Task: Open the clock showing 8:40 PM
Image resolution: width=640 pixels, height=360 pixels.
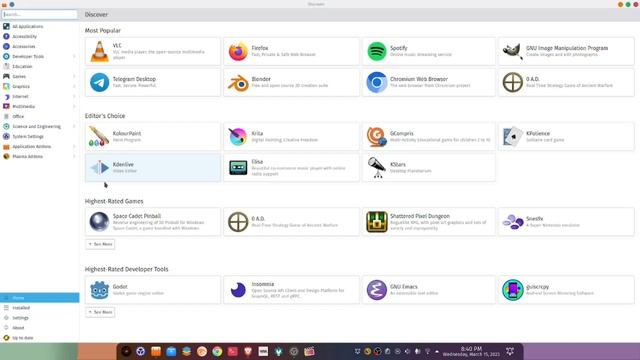Action: coord(471,351)
